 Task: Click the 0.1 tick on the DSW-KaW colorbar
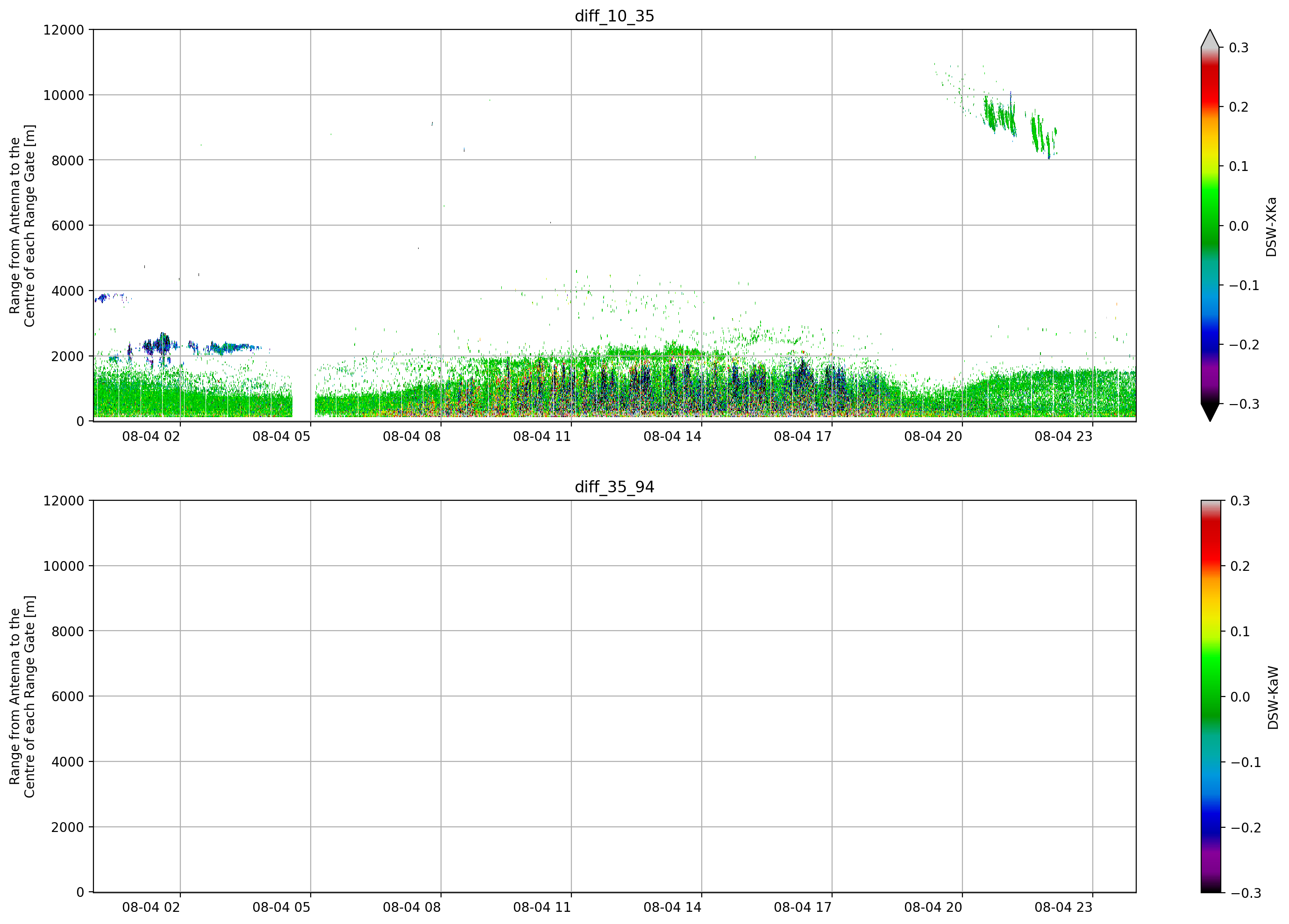[1240, 632]
